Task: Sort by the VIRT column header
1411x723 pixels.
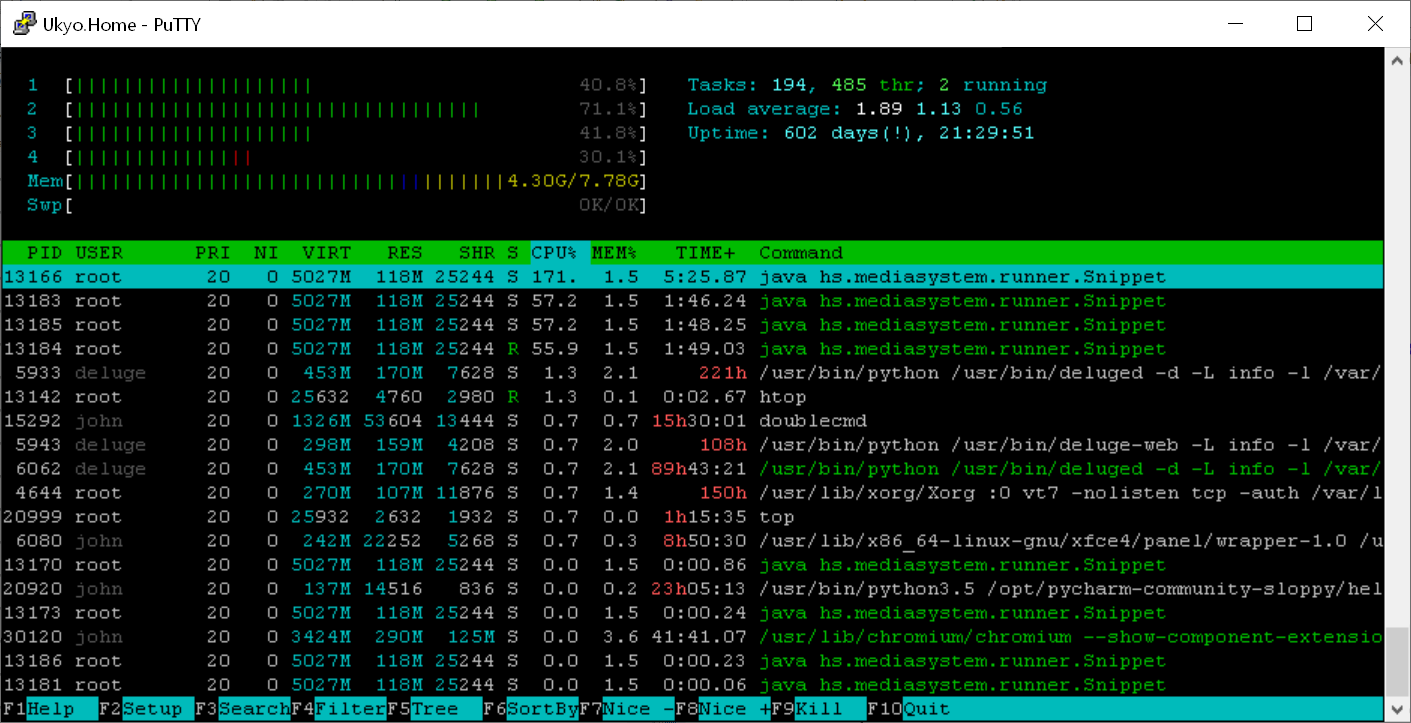Action: 327,253
